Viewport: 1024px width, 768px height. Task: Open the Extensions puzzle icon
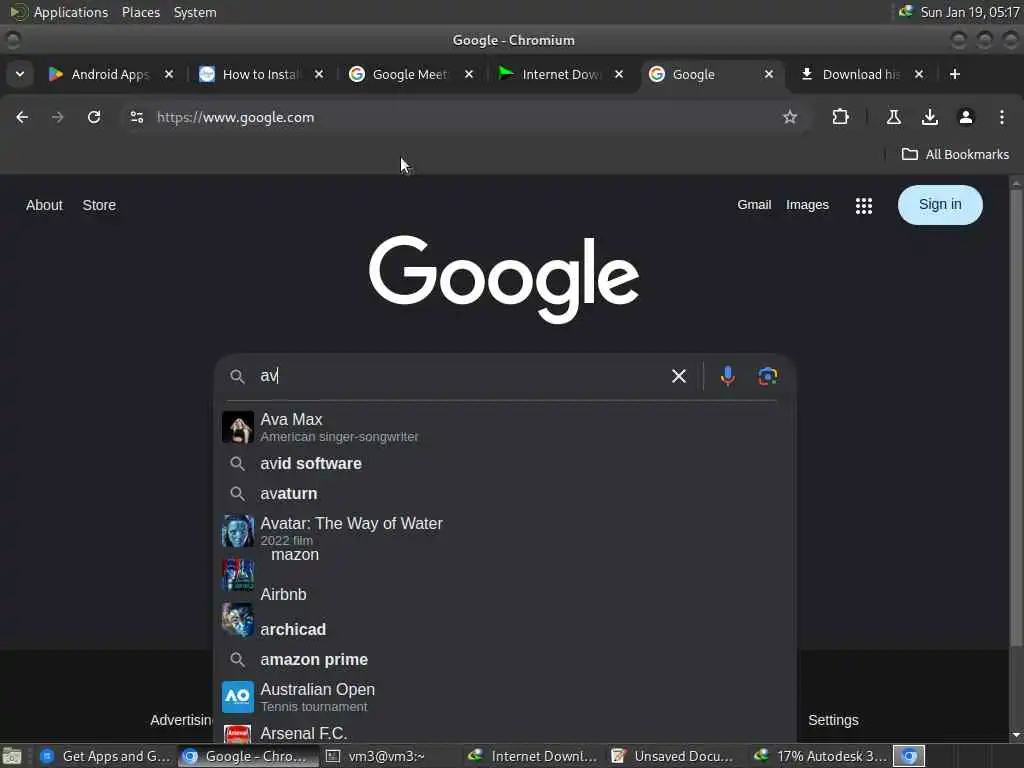click(840, 117)
